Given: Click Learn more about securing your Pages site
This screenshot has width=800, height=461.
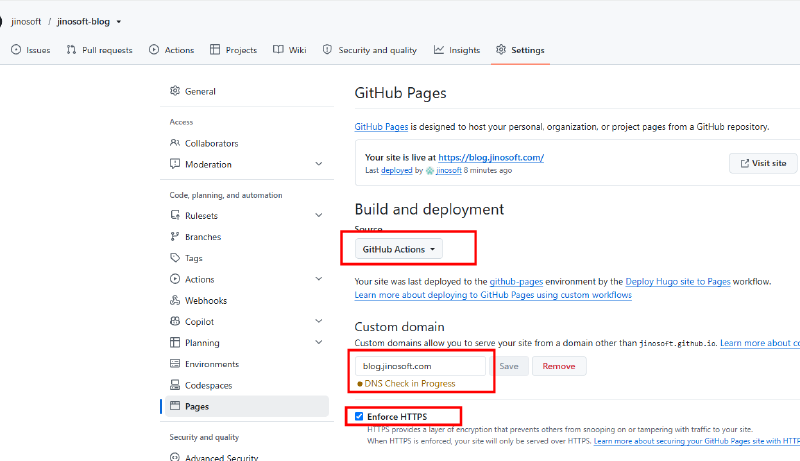Looking at the screenshot, I should 696,441.
